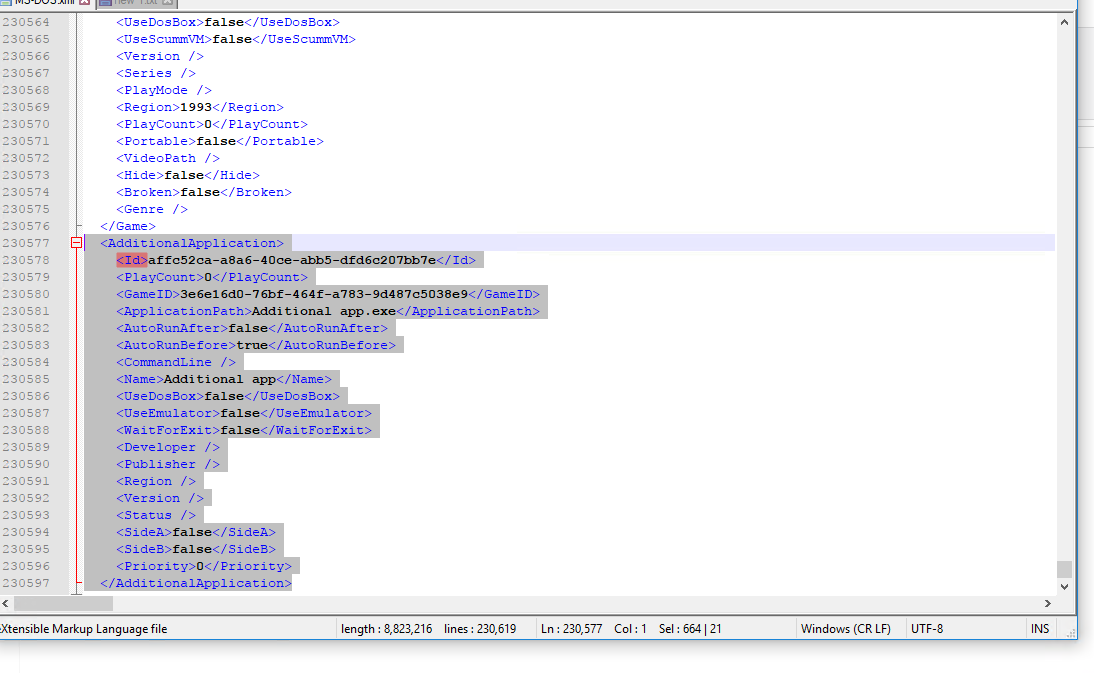Click the horizontal scrollbar thumb

point(63,603)
